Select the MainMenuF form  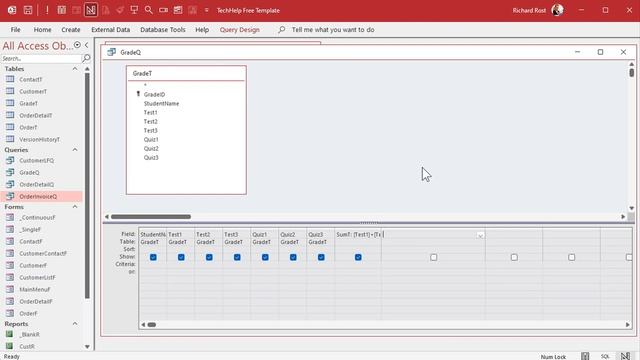coord(35,289)
